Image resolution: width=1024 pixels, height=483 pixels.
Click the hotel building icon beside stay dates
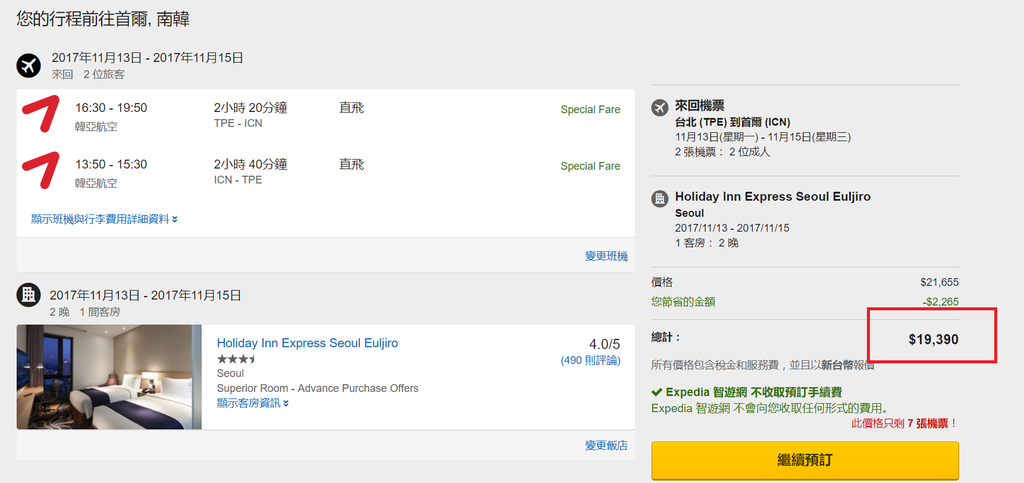tap(29, 295)
